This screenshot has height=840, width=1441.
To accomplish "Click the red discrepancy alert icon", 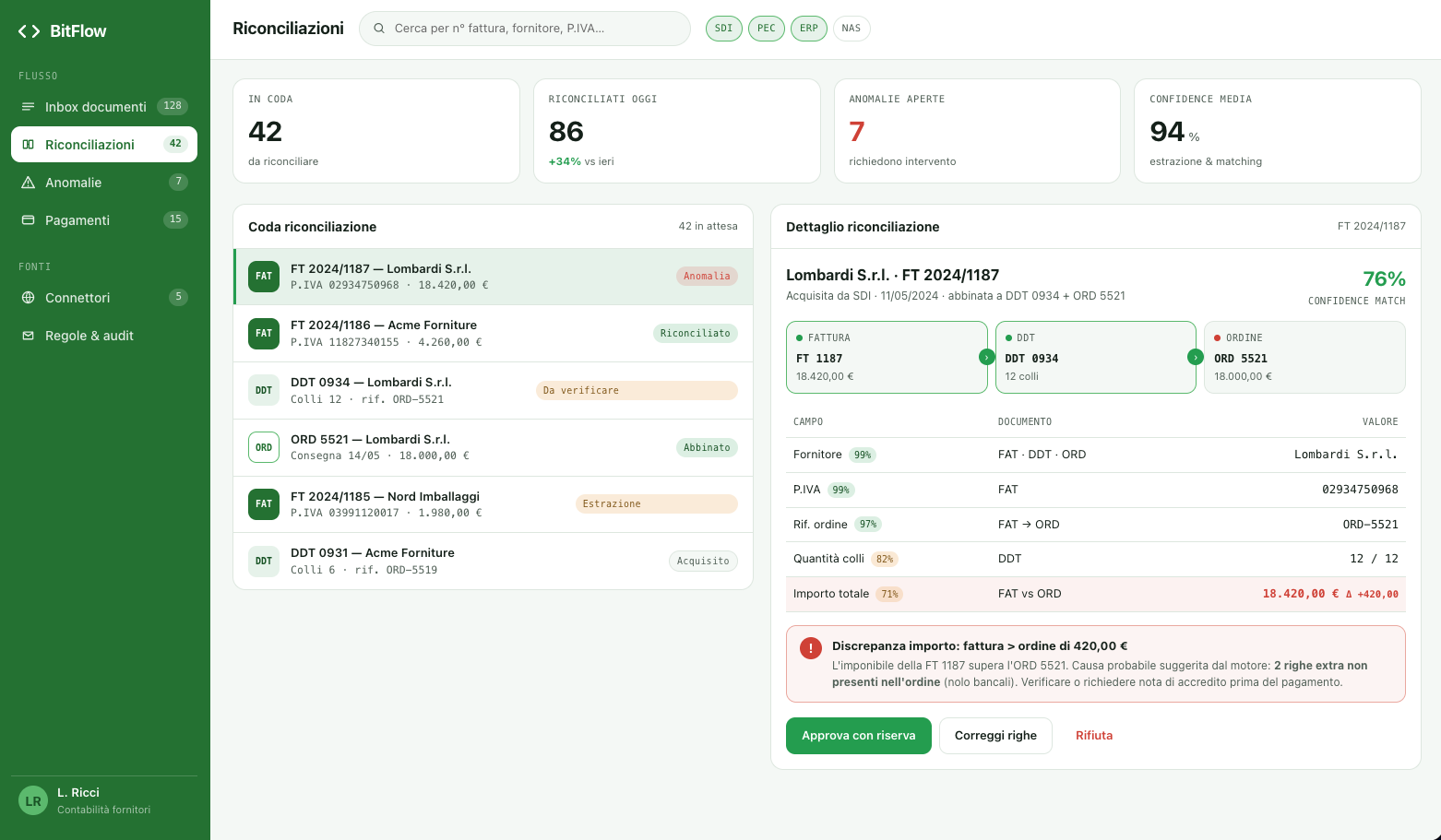I will (x=811, y=648).
